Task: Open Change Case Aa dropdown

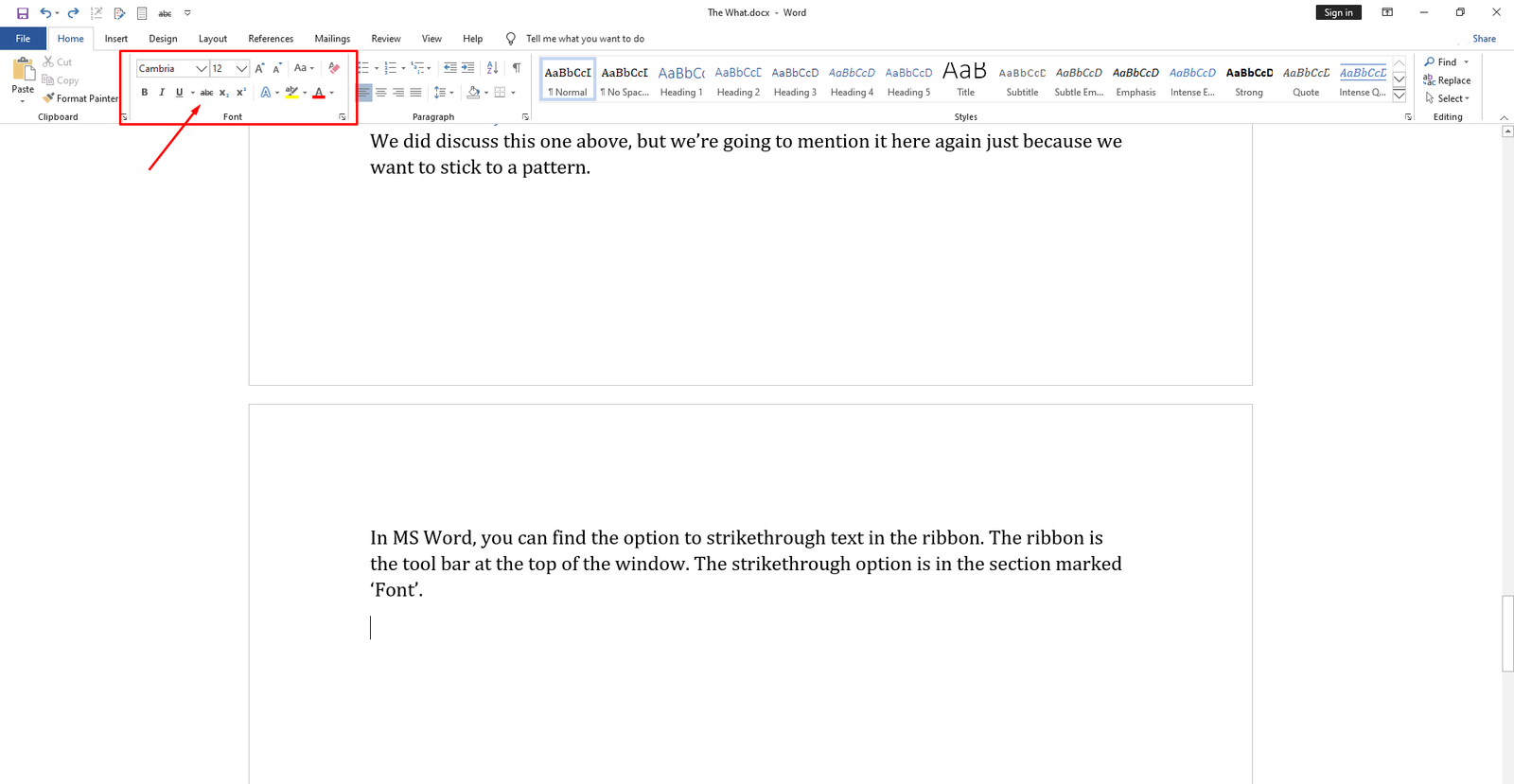Action: [304, 68]
